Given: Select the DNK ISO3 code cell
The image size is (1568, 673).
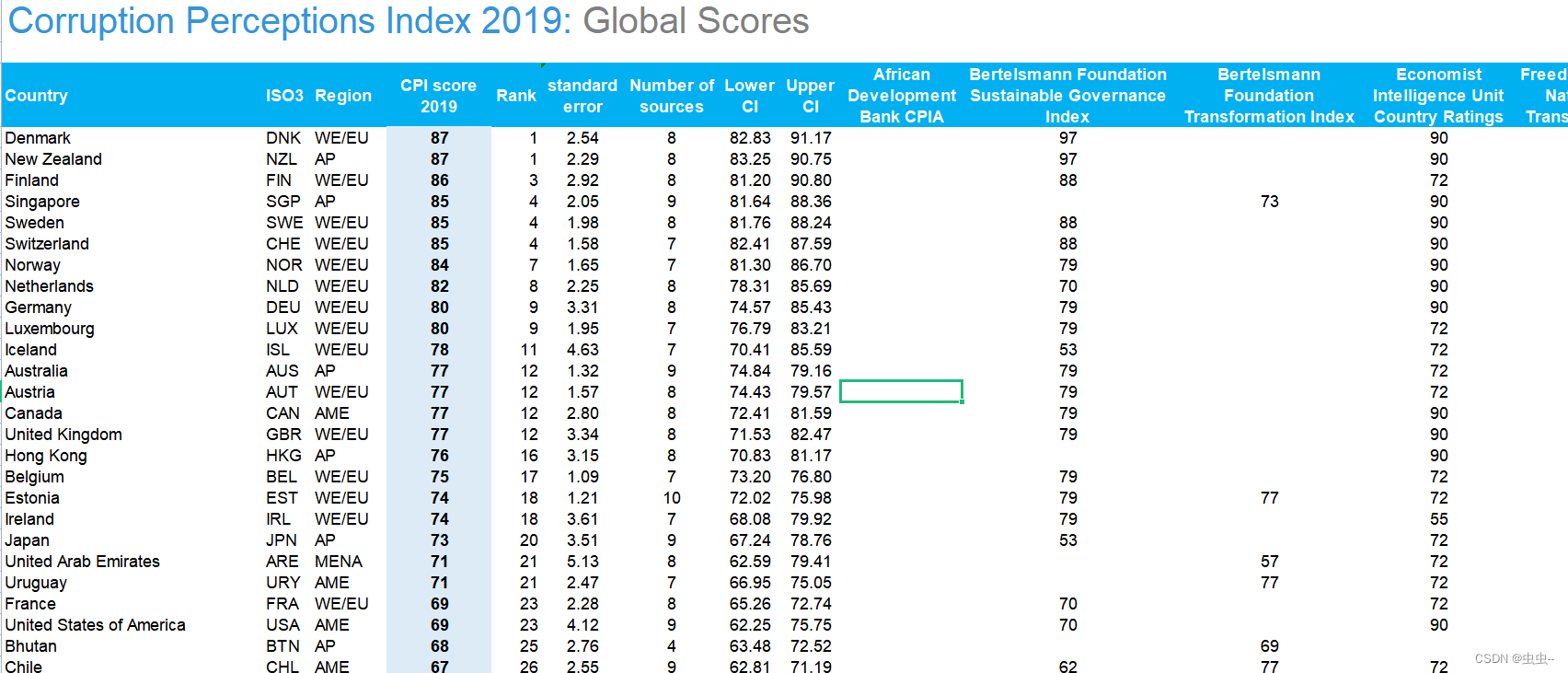Looking at the screenshot, I should click(283, 138).
